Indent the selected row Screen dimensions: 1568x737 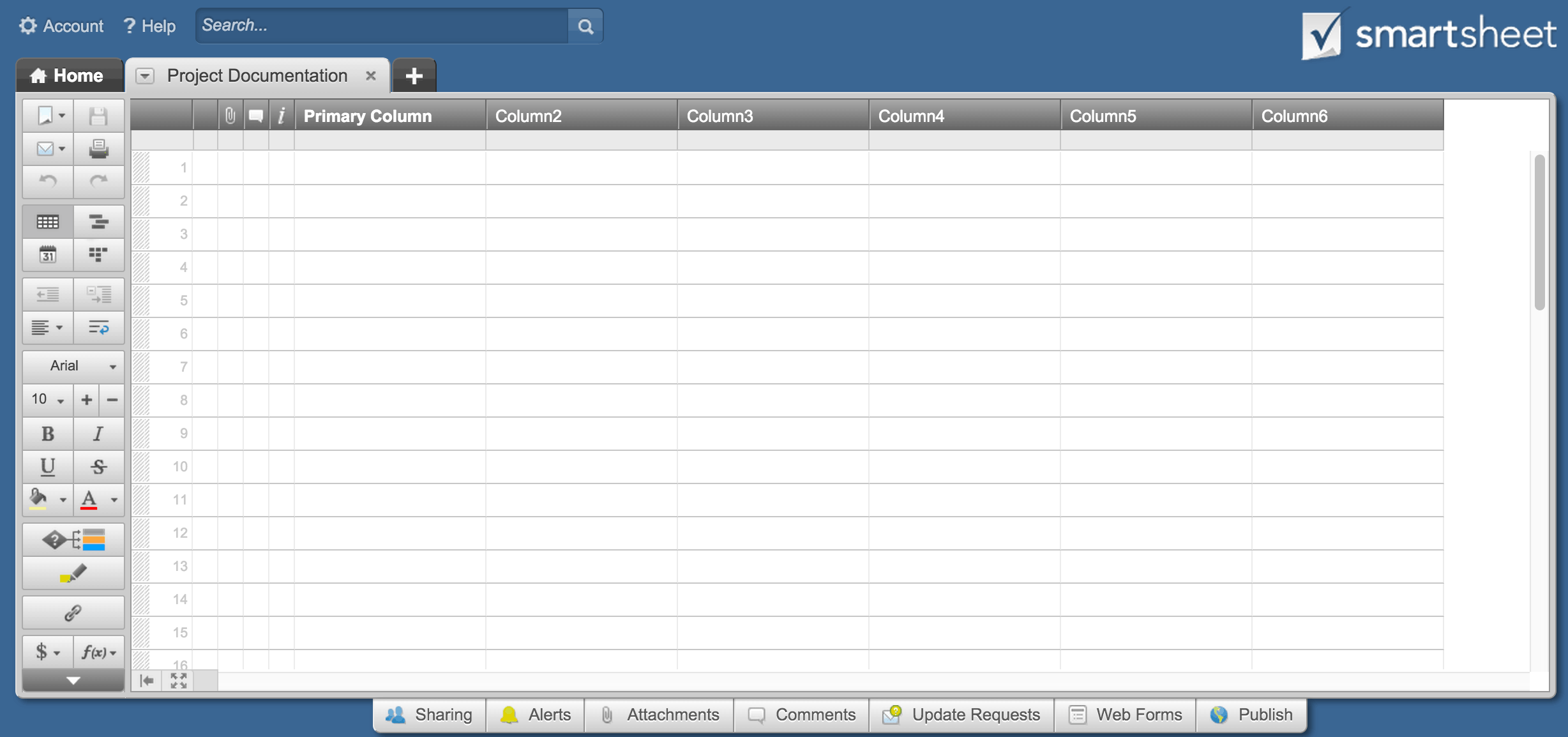(x=100, y=294)
